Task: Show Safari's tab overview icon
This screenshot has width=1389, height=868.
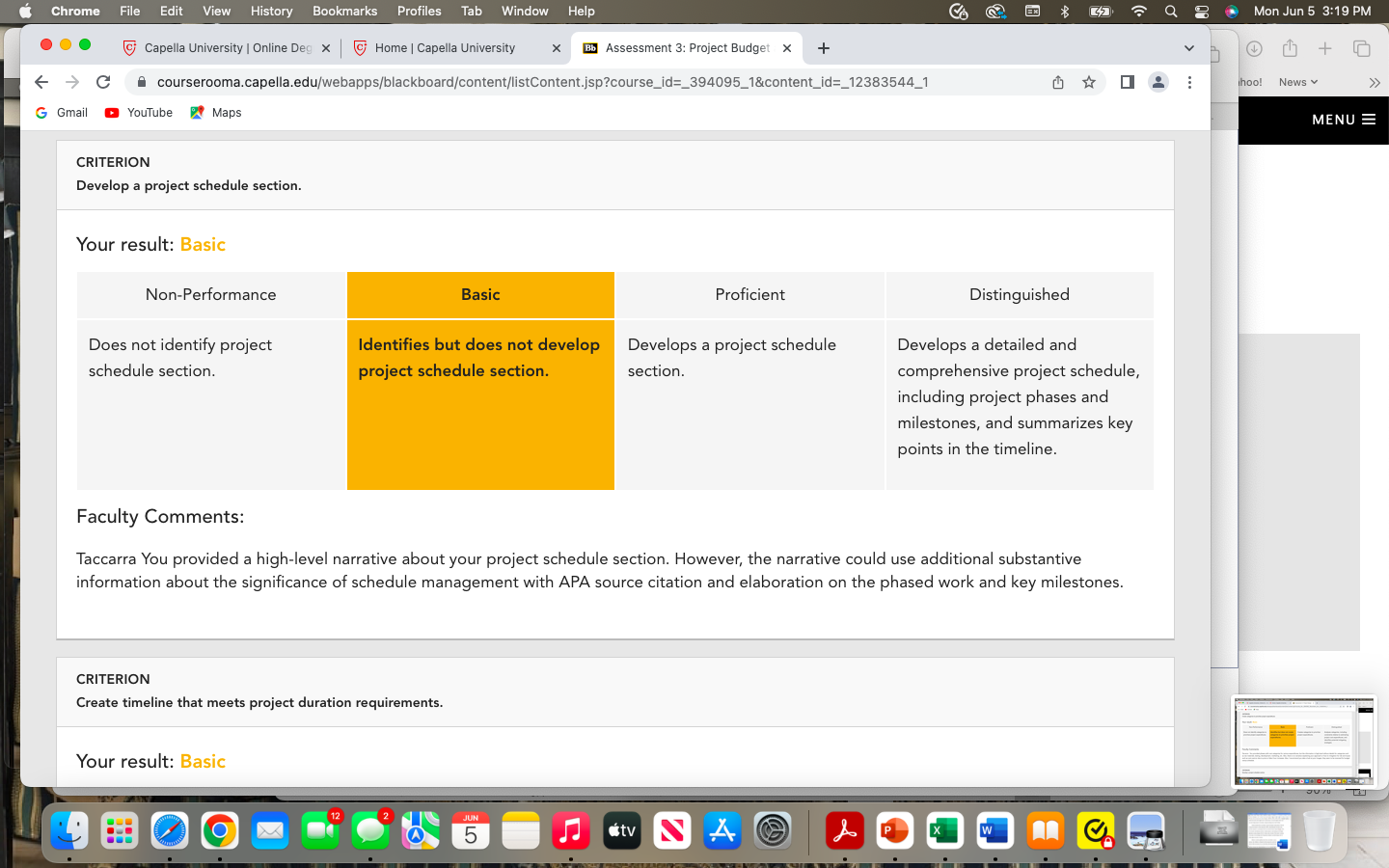Action: [x=1362, y=48]
